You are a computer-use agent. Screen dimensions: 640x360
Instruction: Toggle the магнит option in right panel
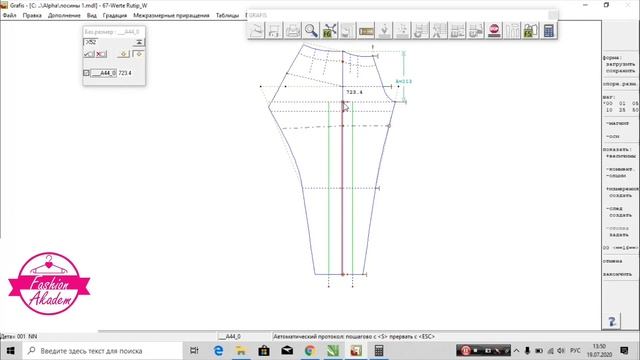[617, 123]
